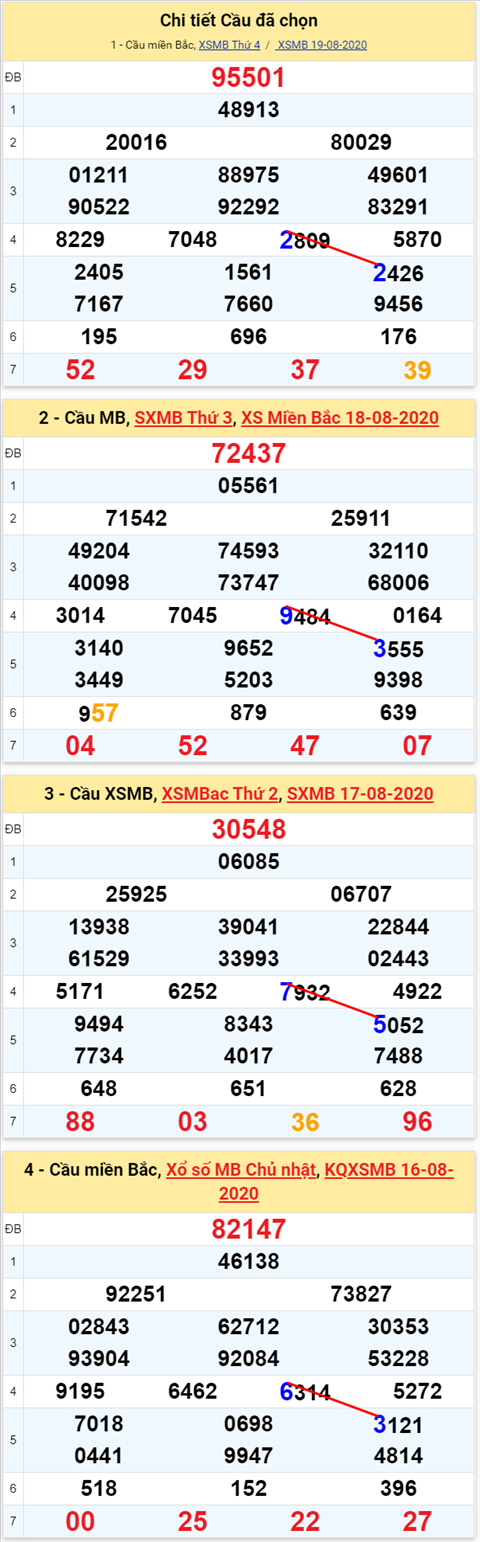
Task: Click first prize number 05561
Action: 249,486
